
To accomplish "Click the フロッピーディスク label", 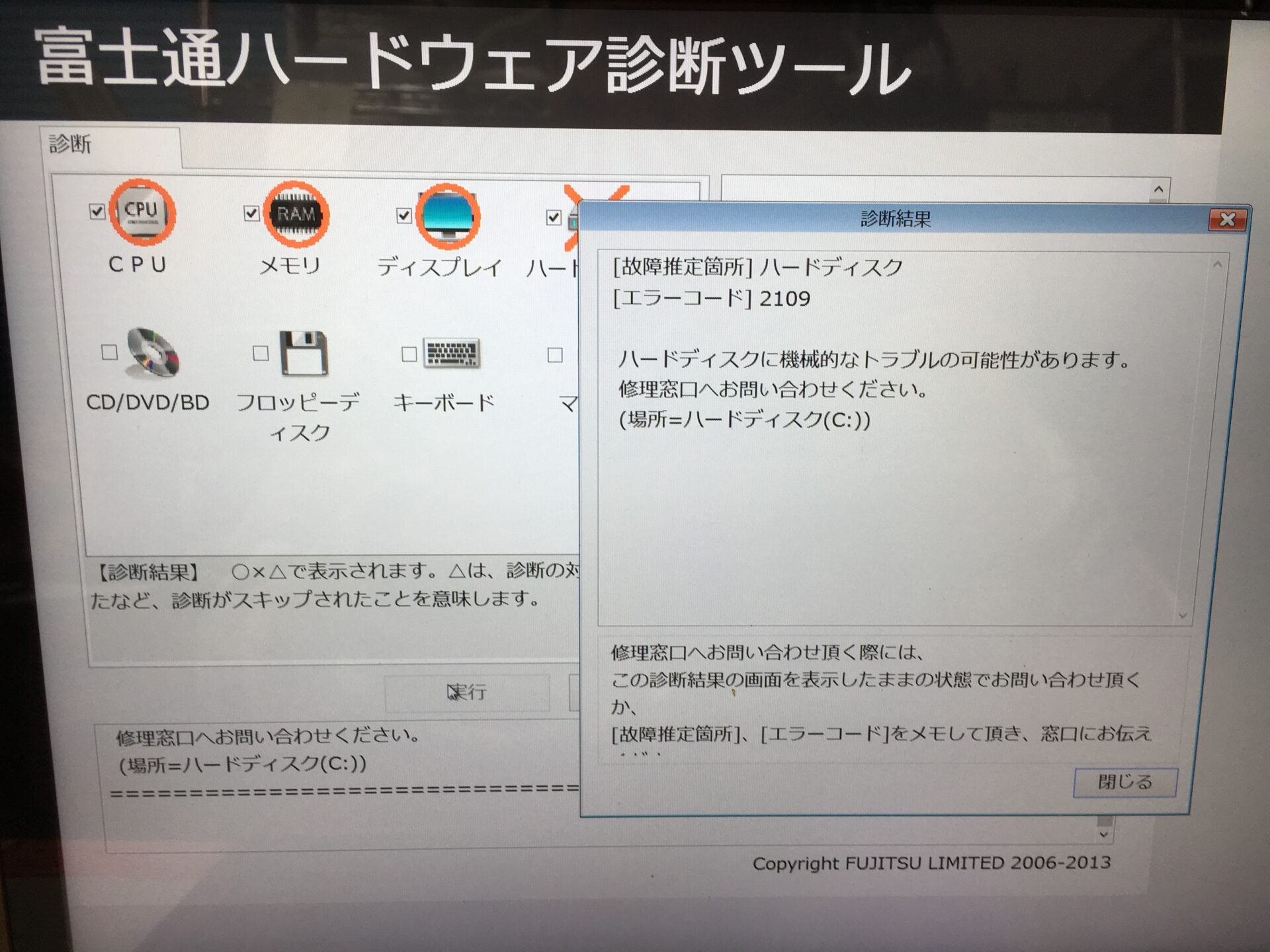I will [x=299, y=417].
